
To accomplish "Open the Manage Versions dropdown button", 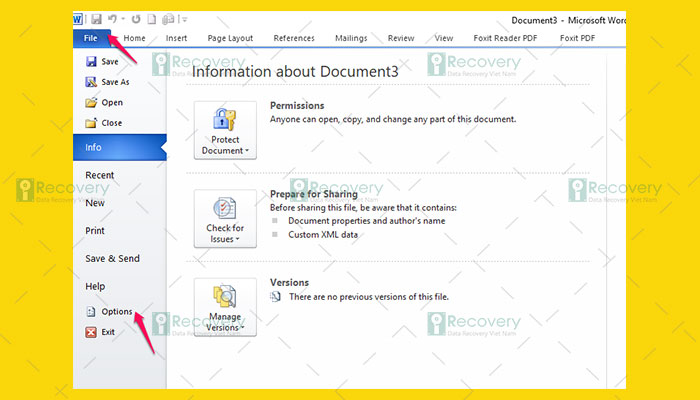I will [x=225, y=307].
